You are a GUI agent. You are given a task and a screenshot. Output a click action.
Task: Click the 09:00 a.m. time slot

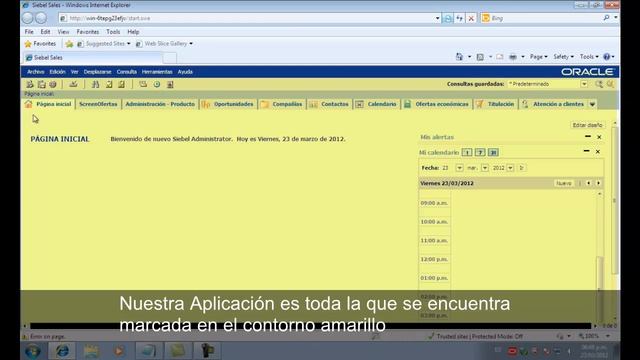pos(434,203)
